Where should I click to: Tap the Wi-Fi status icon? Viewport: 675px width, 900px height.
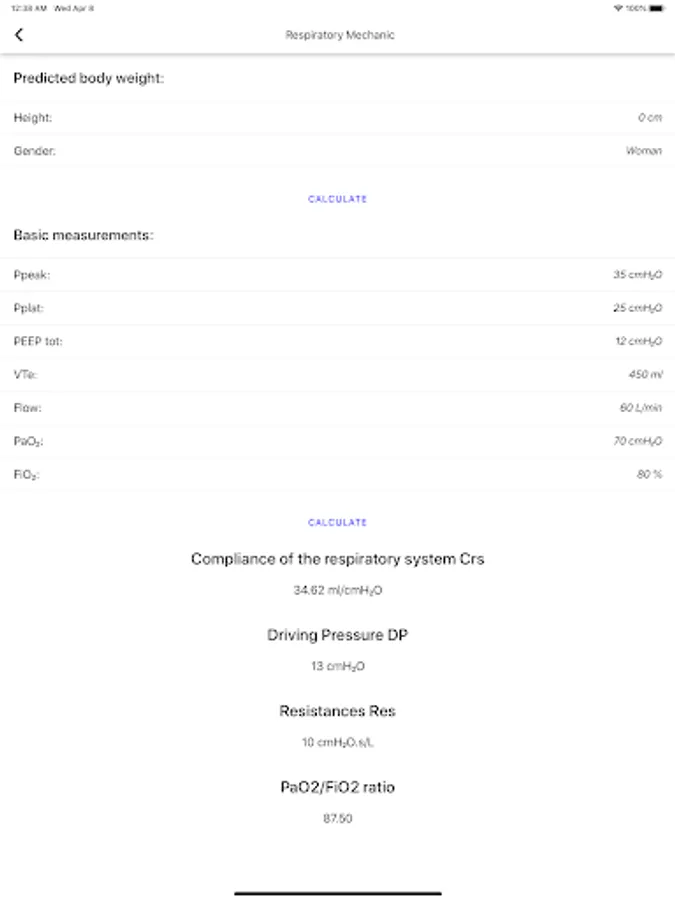coord(619,8)
